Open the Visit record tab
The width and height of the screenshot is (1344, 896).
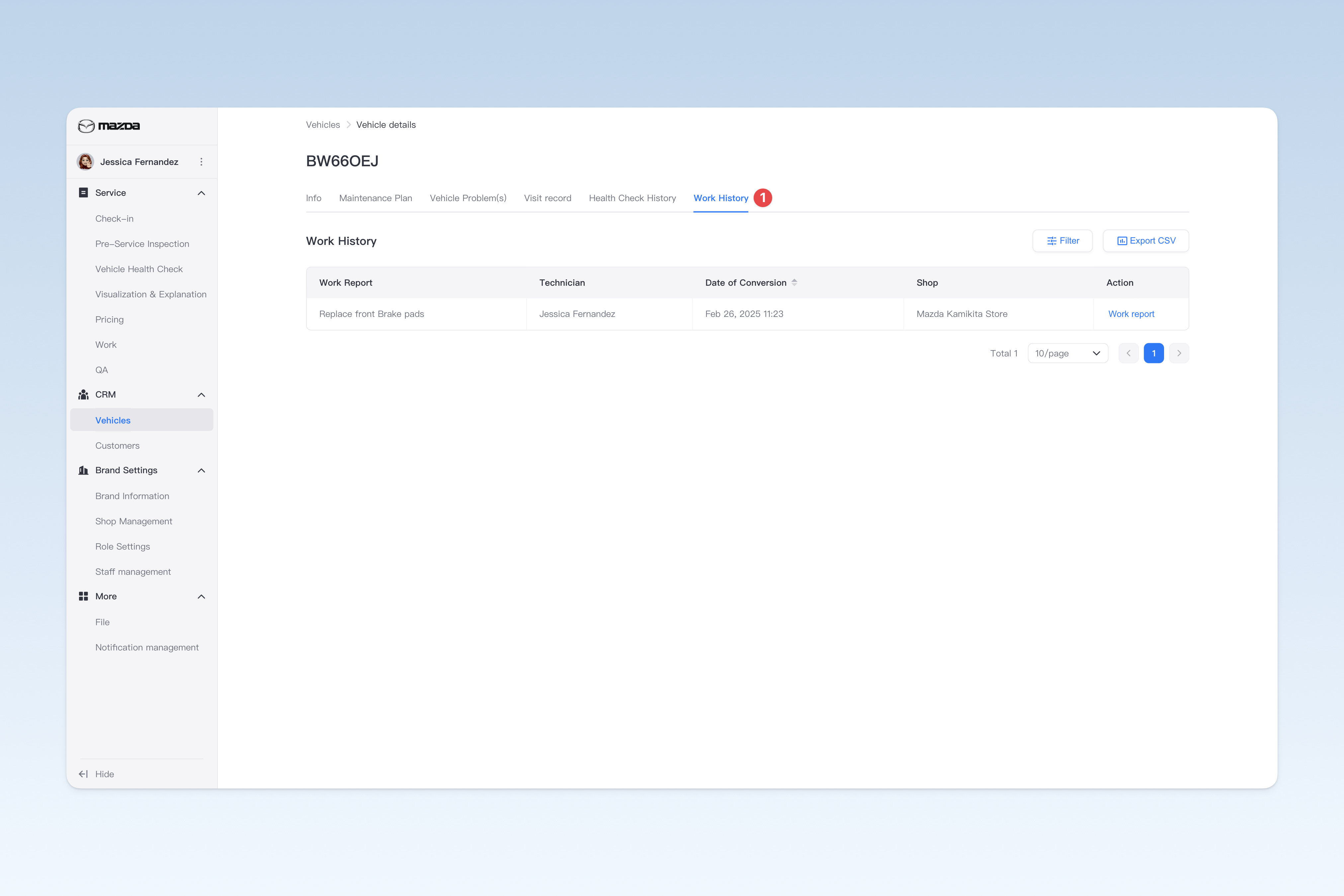click(547, 198)
